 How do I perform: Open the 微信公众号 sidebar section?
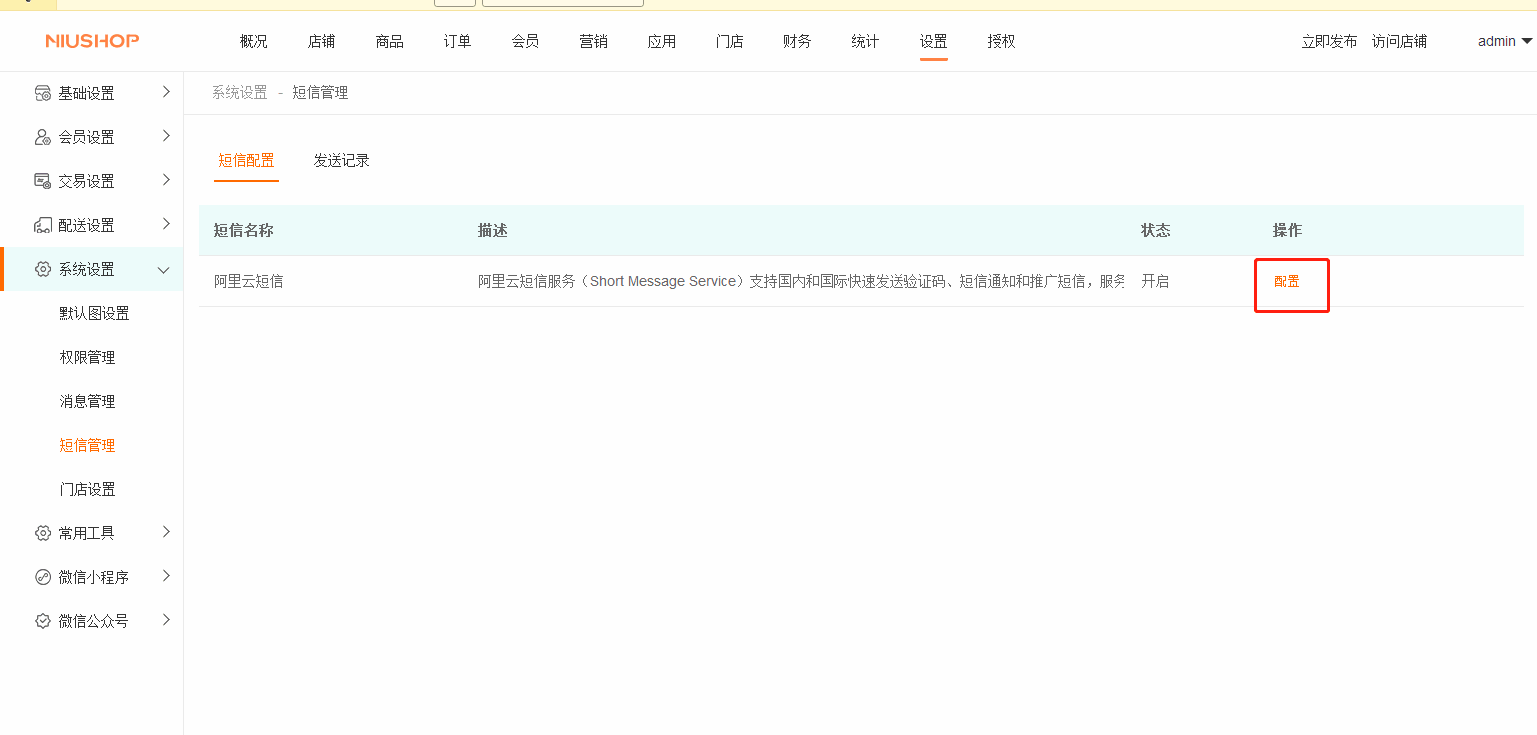click(92, 621)
